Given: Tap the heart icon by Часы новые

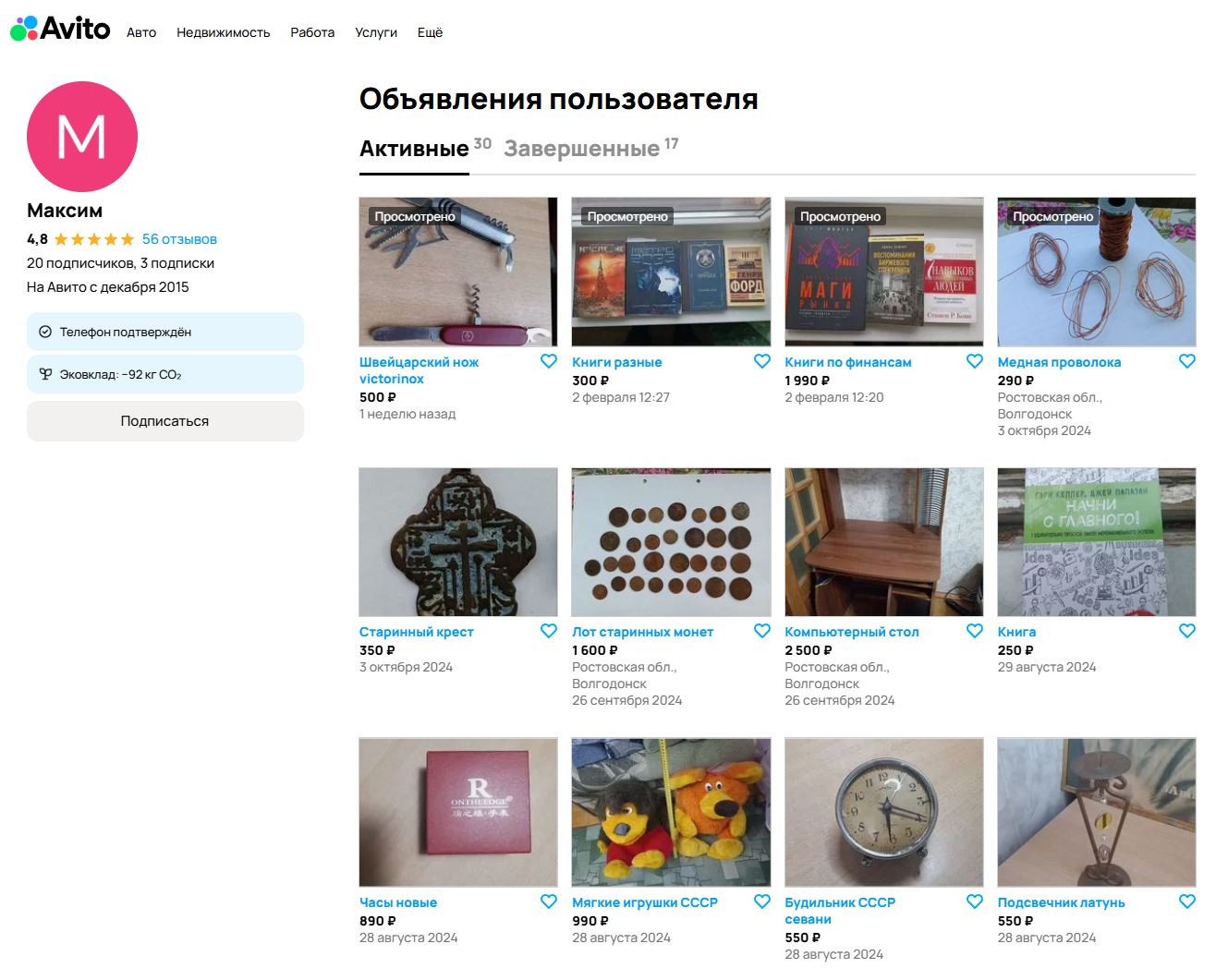Looking at the screenshot, I should point(549,901).
